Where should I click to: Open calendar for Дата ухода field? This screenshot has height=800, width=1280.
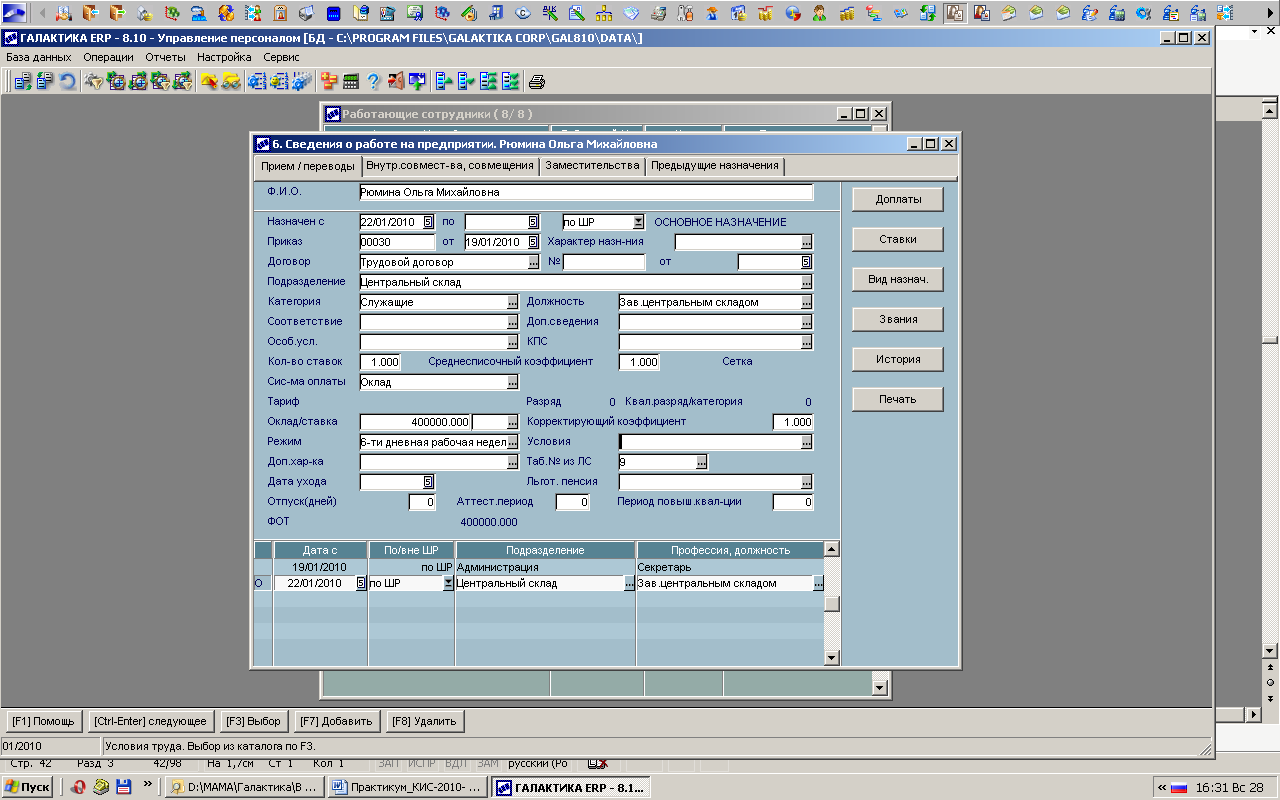(428, 482)
